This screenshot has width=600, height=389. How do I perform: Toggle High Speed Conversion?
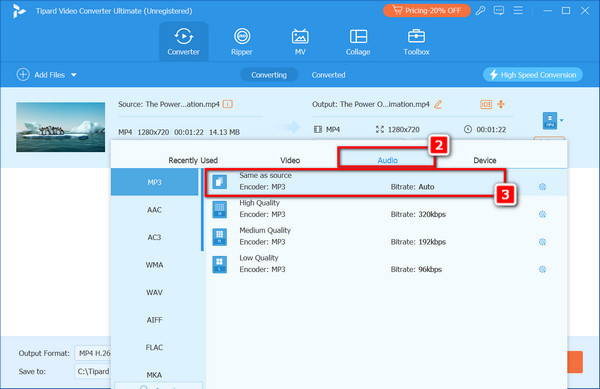pyautogui.click(x=533, y=75)
